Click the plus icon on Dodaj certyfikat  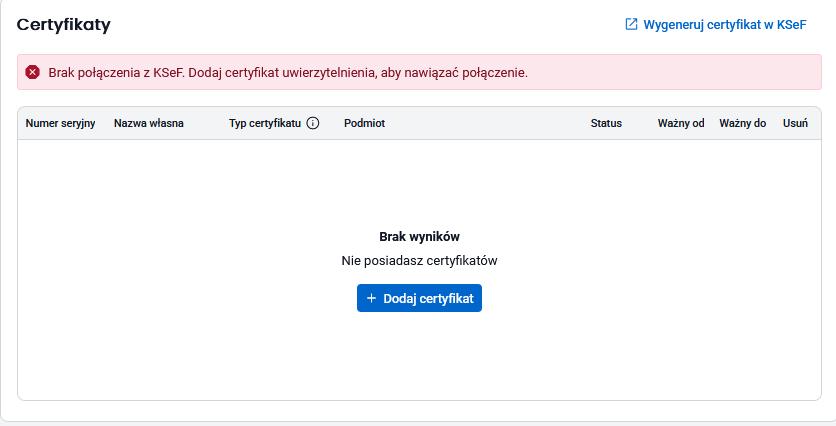[x=371, y=298]
